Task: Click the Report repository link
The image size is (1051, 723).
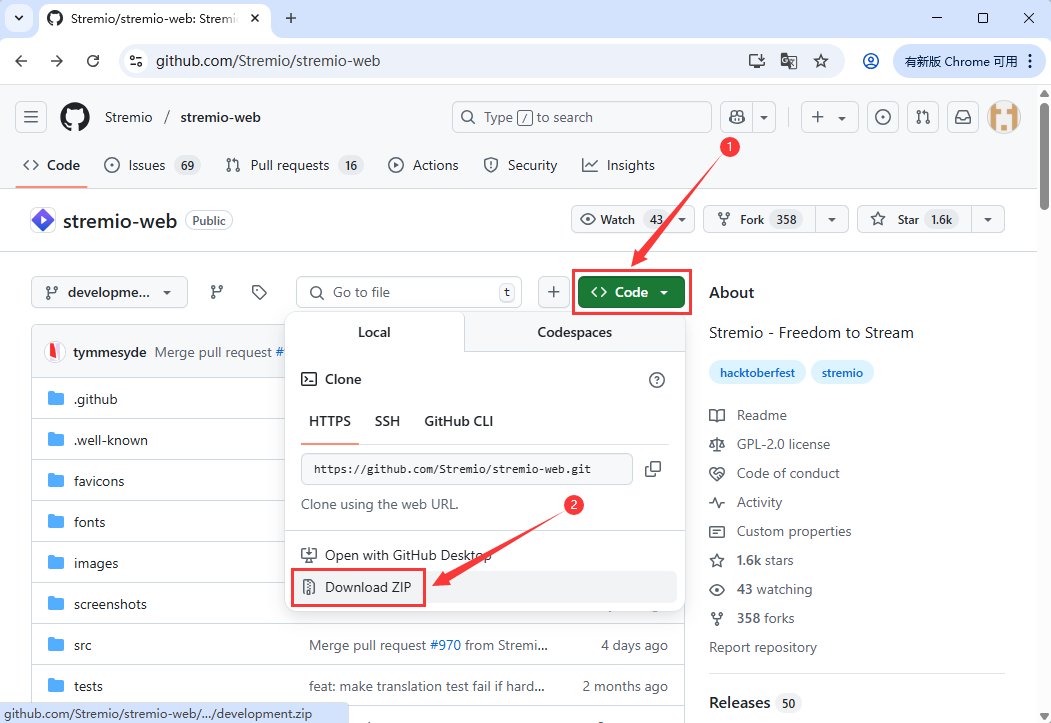Action: point(763,647)
